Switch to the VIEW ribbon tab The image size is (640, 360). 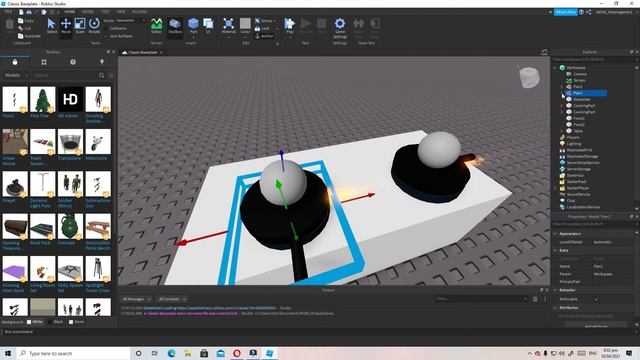[121, 12]
